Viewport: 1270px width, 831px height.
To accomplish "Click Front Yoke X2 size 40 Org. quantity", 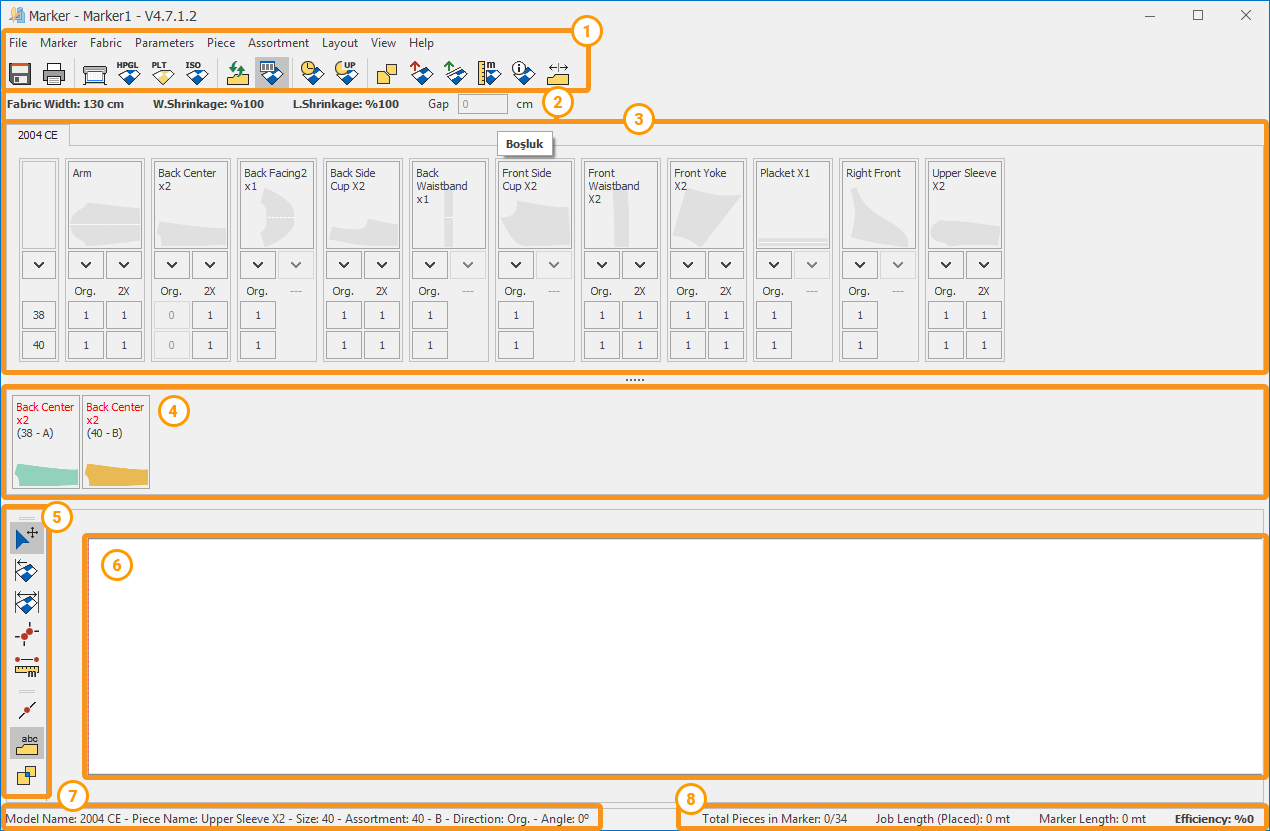I will click(x=687, y=346).
